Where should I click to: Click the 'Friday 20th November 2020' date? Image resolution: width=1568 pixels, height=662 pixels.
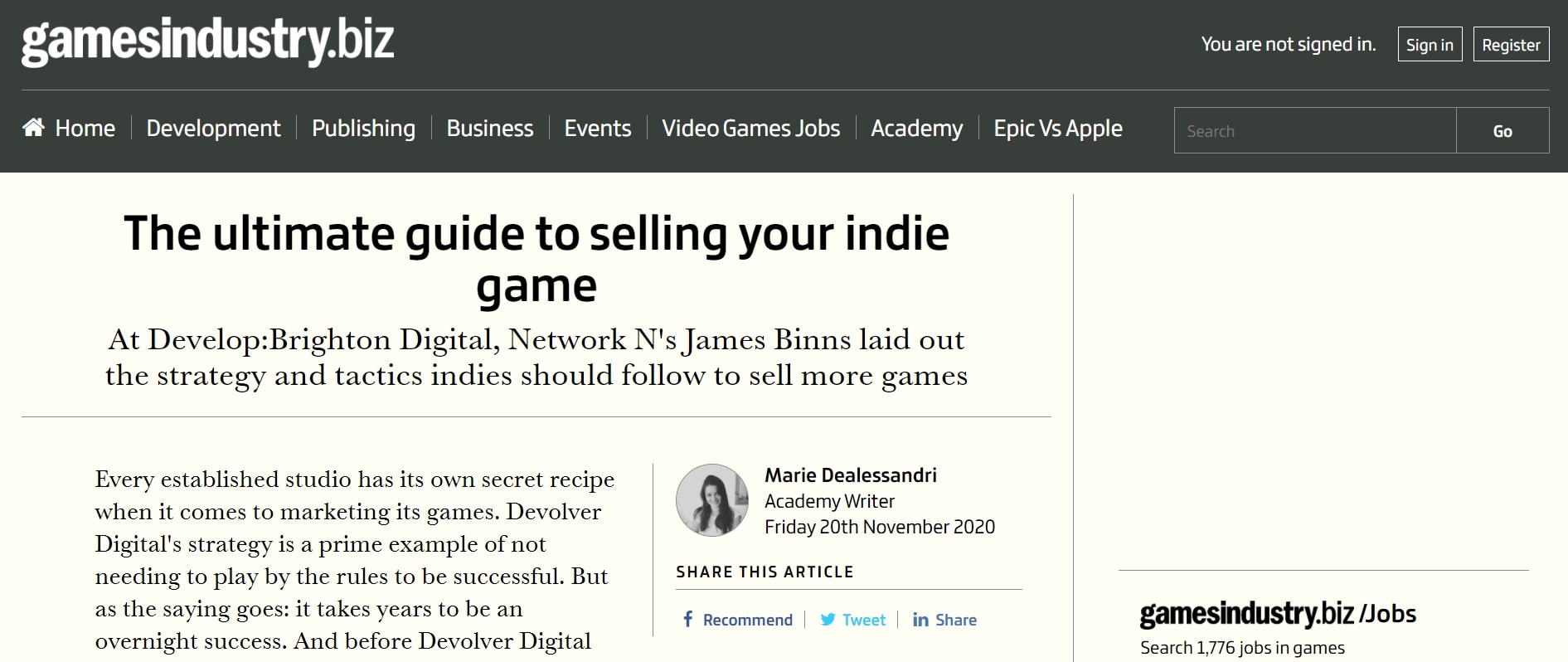(880, 527)
